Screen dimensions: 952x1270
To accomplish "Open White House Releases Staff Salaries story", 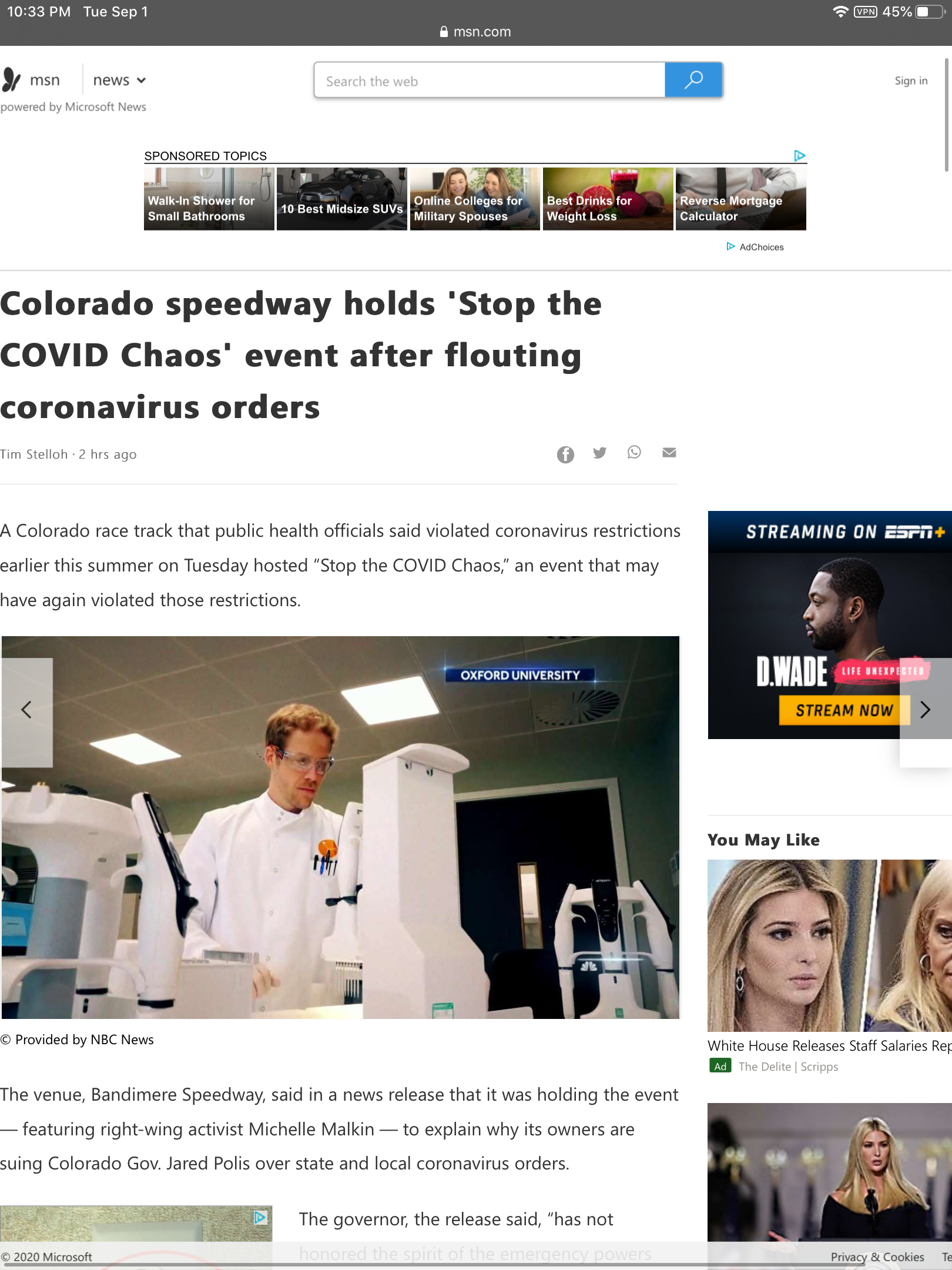I will point(829,1045).
